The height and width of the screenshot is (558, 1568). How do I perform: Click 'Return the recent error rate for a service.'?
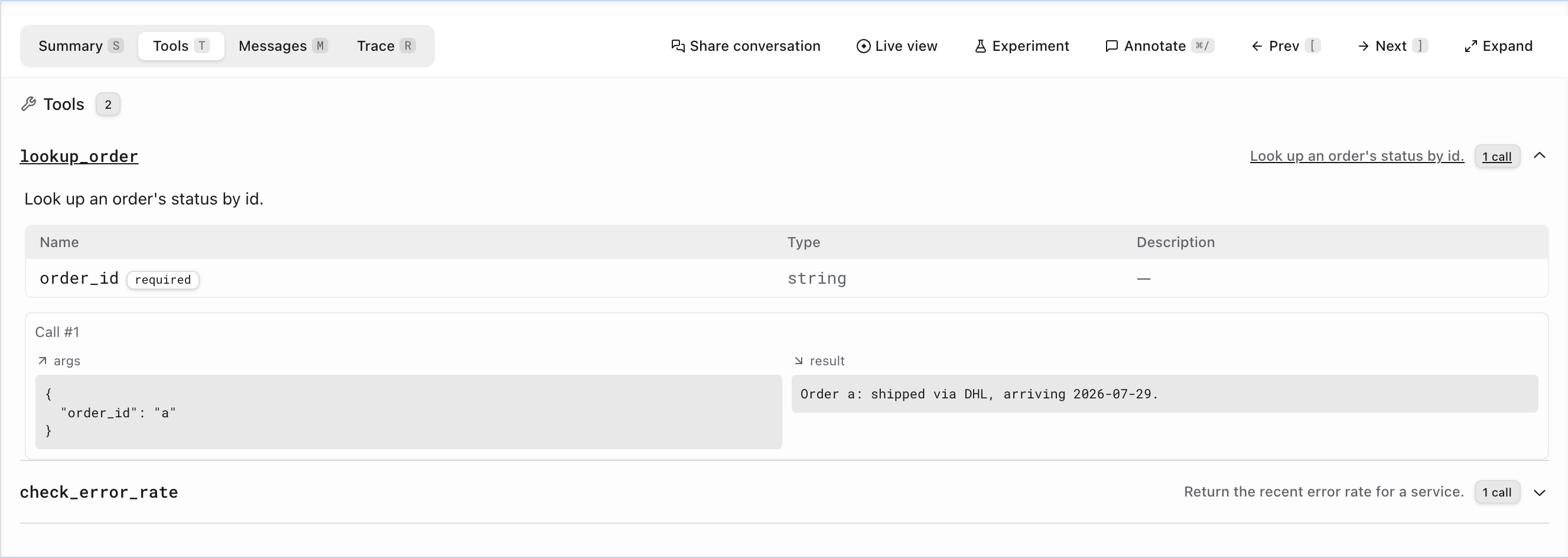[1324, 492]
